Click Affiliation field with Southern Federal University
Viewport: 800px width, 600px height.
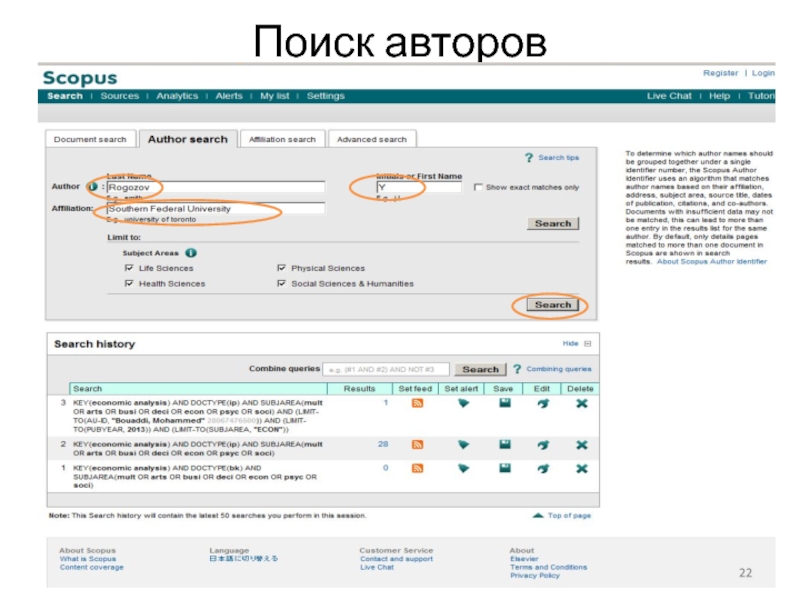click(216, 209)
